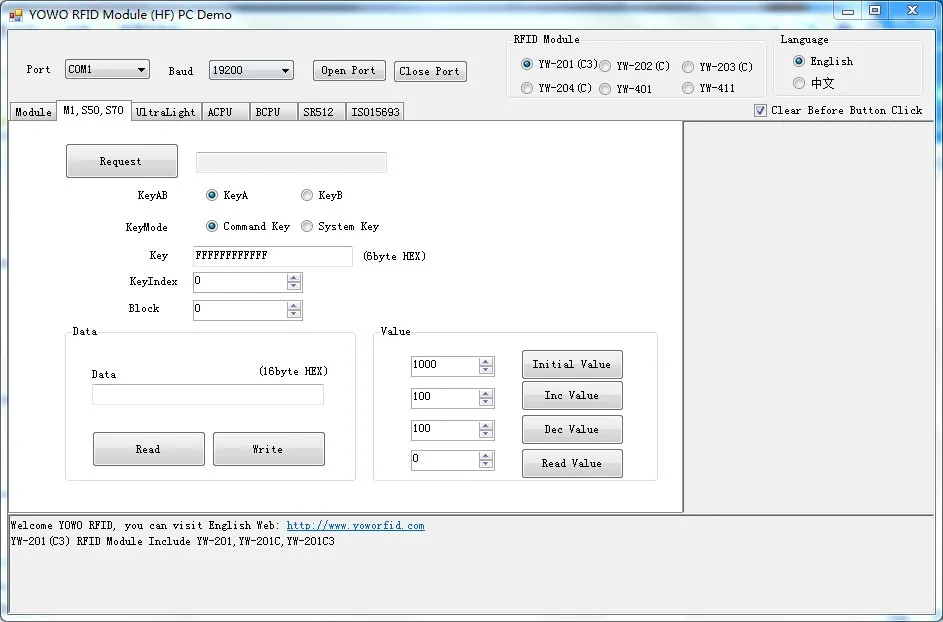Select Command Key mode

(x=212, y=226)
